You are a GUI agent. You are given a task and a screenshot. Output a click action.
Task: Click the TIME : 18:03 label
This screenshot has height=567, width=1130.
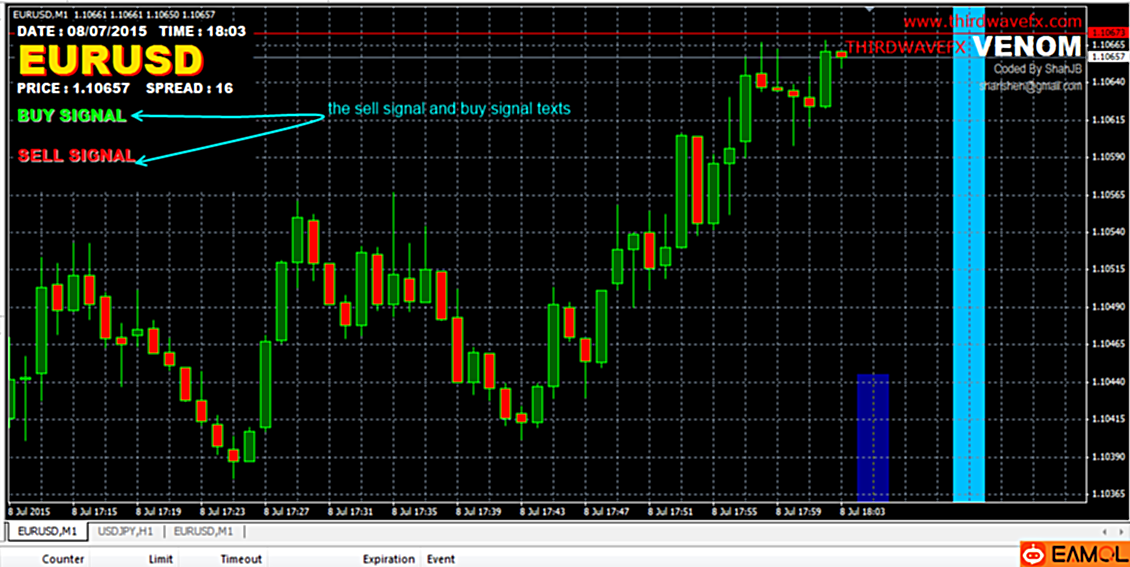tap(201, 32)
